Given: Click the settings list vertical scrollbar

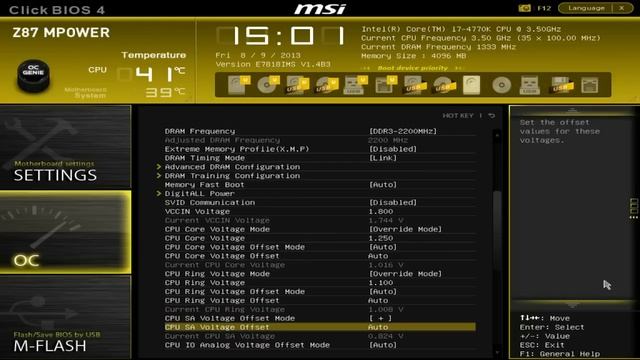Looking at the screenshot, I should pyautogui.click(x=497, y=231).
